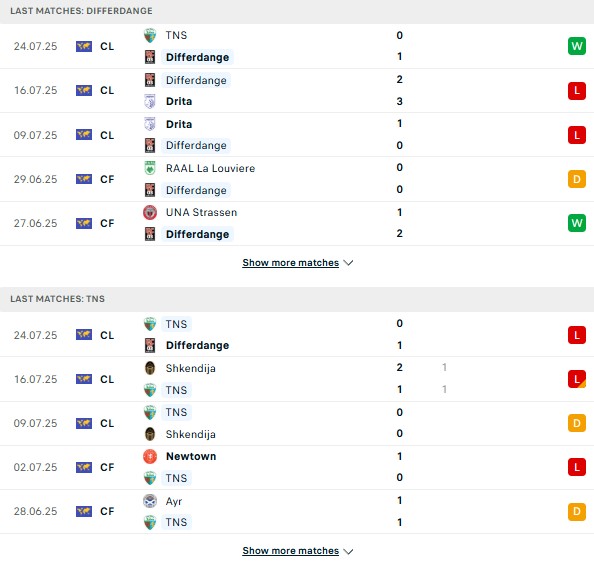Open the 09.07.25 Drita vs Differdange match row
The width and height of the screenshot is (594, 570).
(297, 135)
